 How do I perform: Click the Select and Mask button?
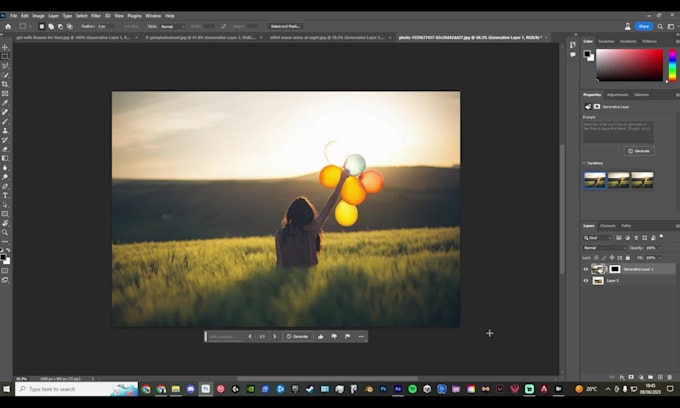[x=285, y=26]
